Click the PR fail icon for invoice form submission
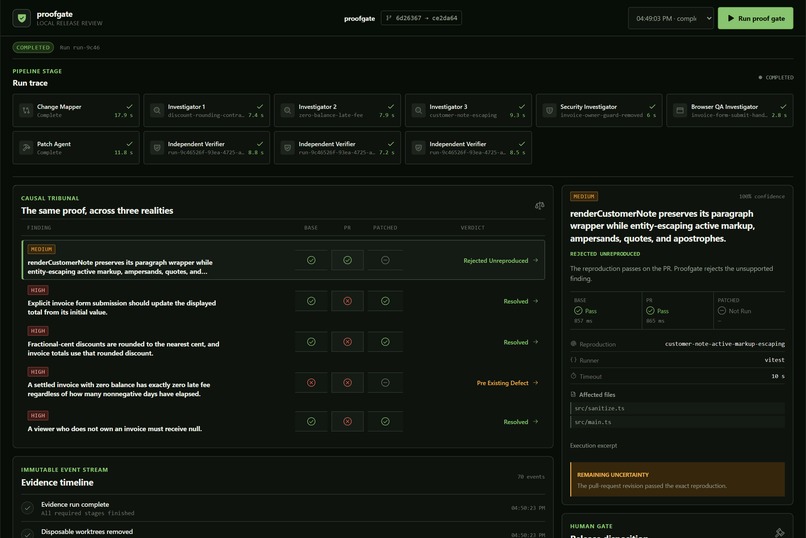The image size is (806, 538). tap(347, 301)
